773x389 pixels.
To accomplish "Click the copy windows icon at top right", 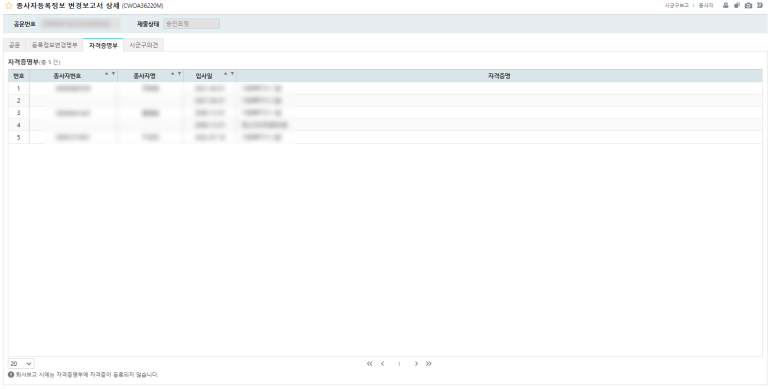I will click(x=737, y=5).
